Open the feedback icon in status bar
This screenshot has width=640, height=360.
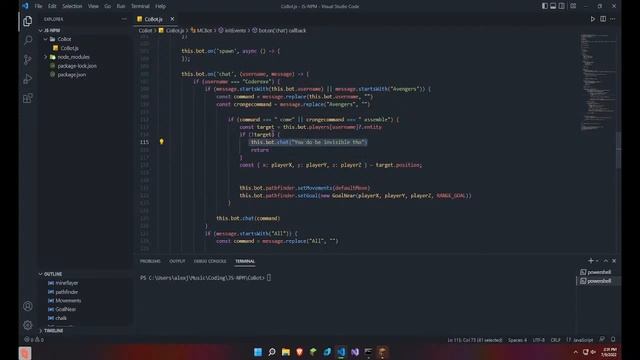pos(602,340)
